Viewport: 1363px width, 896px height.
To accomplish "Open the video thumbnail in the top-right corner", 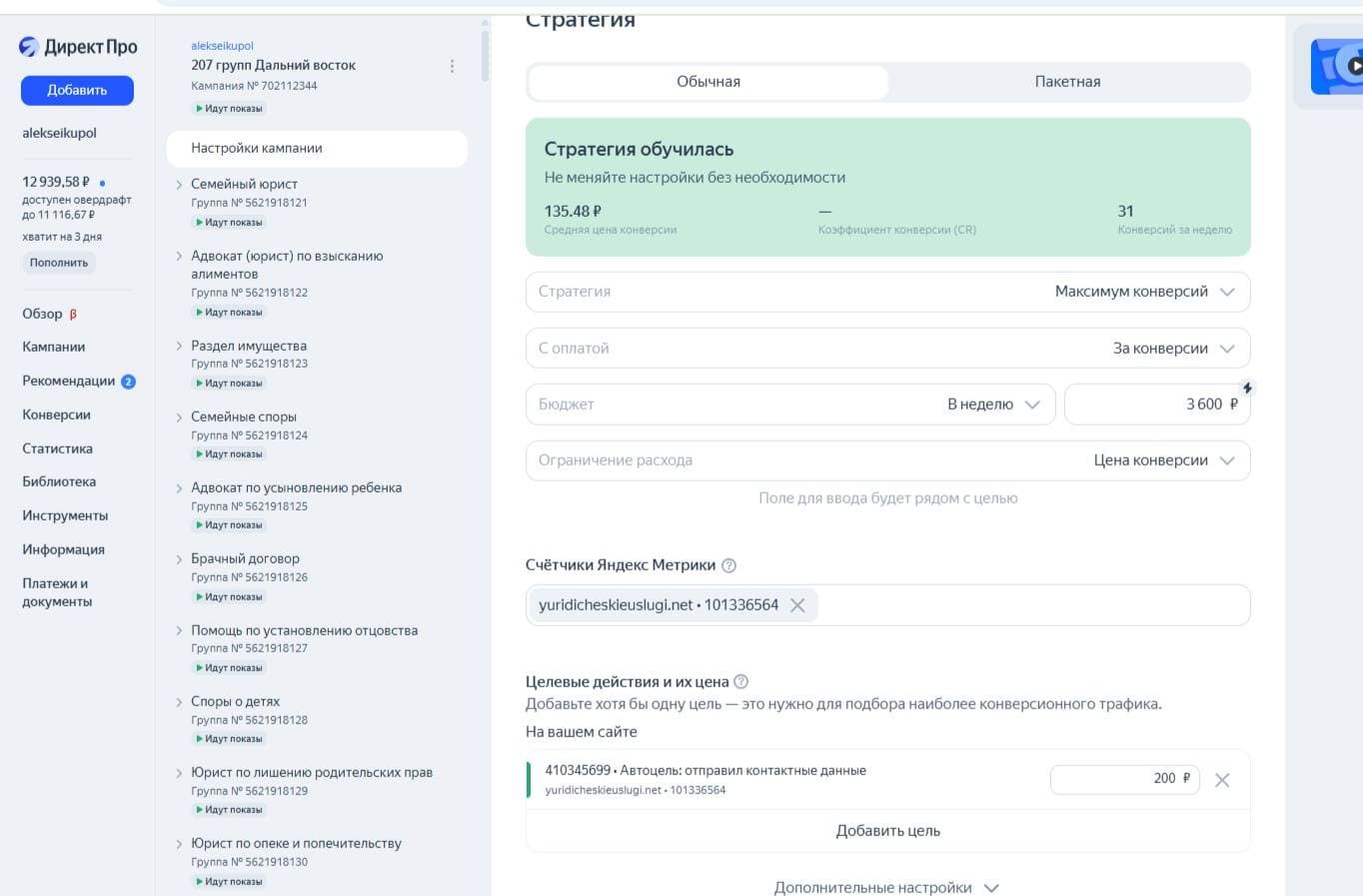I will [x=1337, y=66].
